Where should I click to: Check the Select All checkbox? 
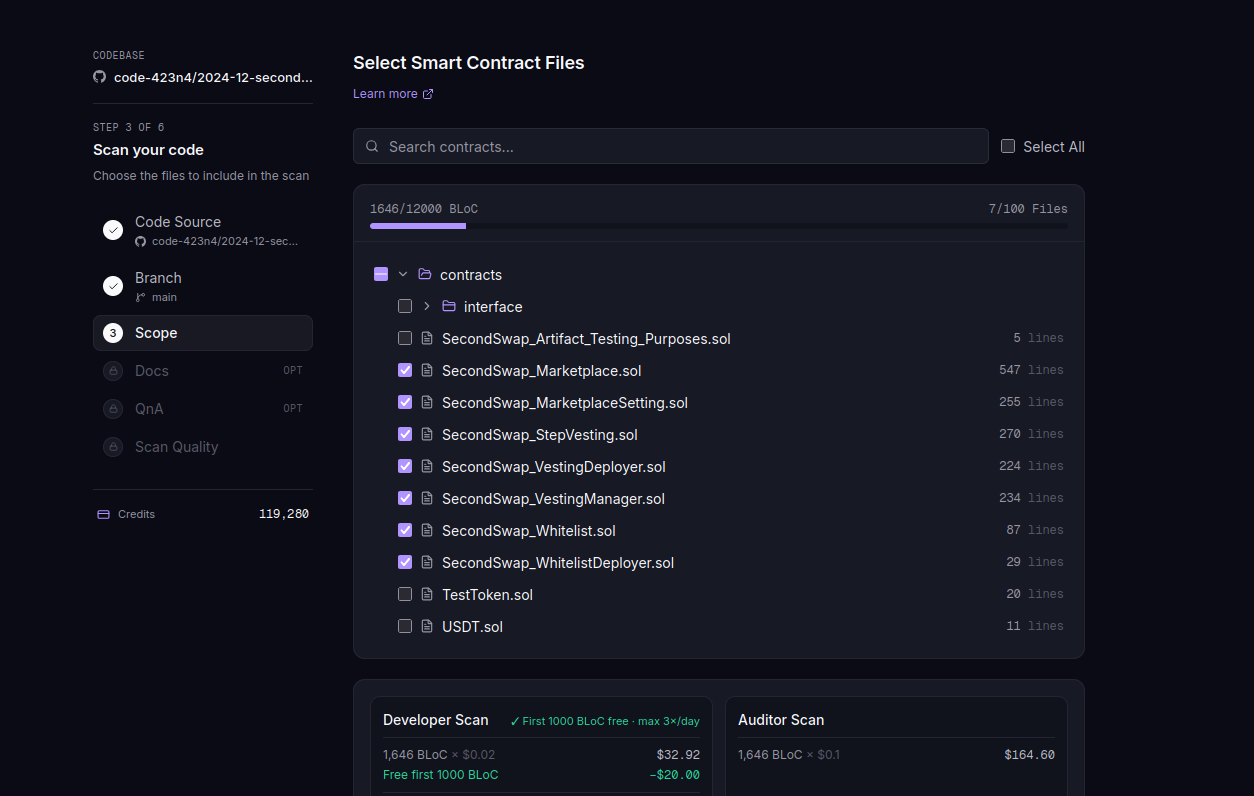1008,146
